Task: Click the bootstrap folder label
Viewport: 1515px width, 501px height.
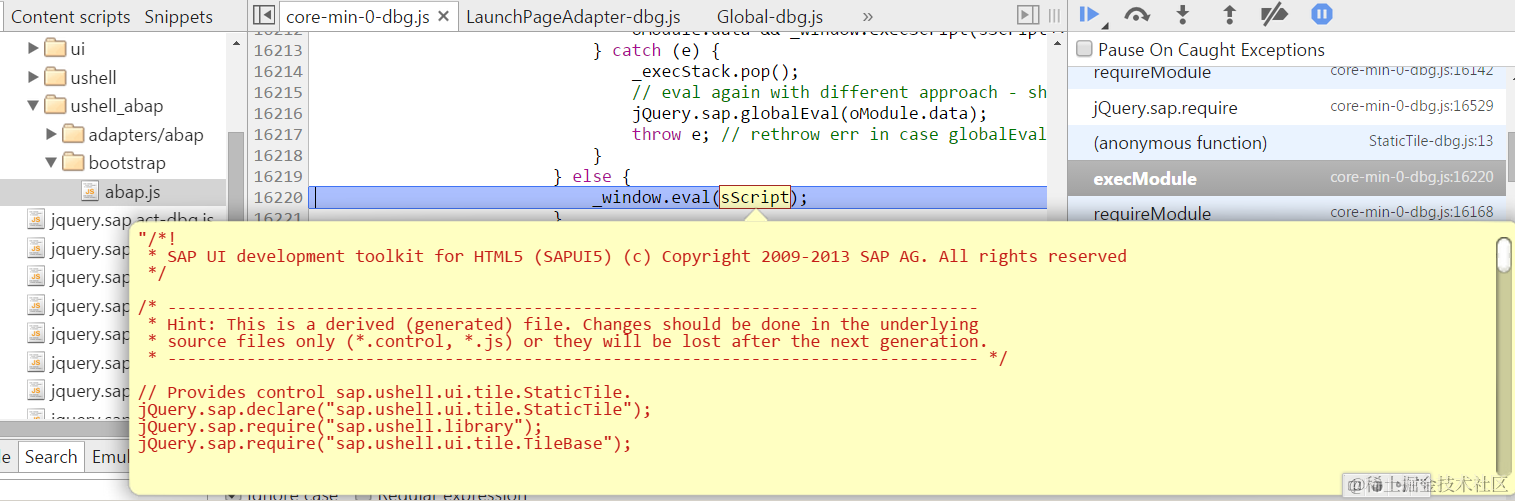Action: (x=127, y=162)
